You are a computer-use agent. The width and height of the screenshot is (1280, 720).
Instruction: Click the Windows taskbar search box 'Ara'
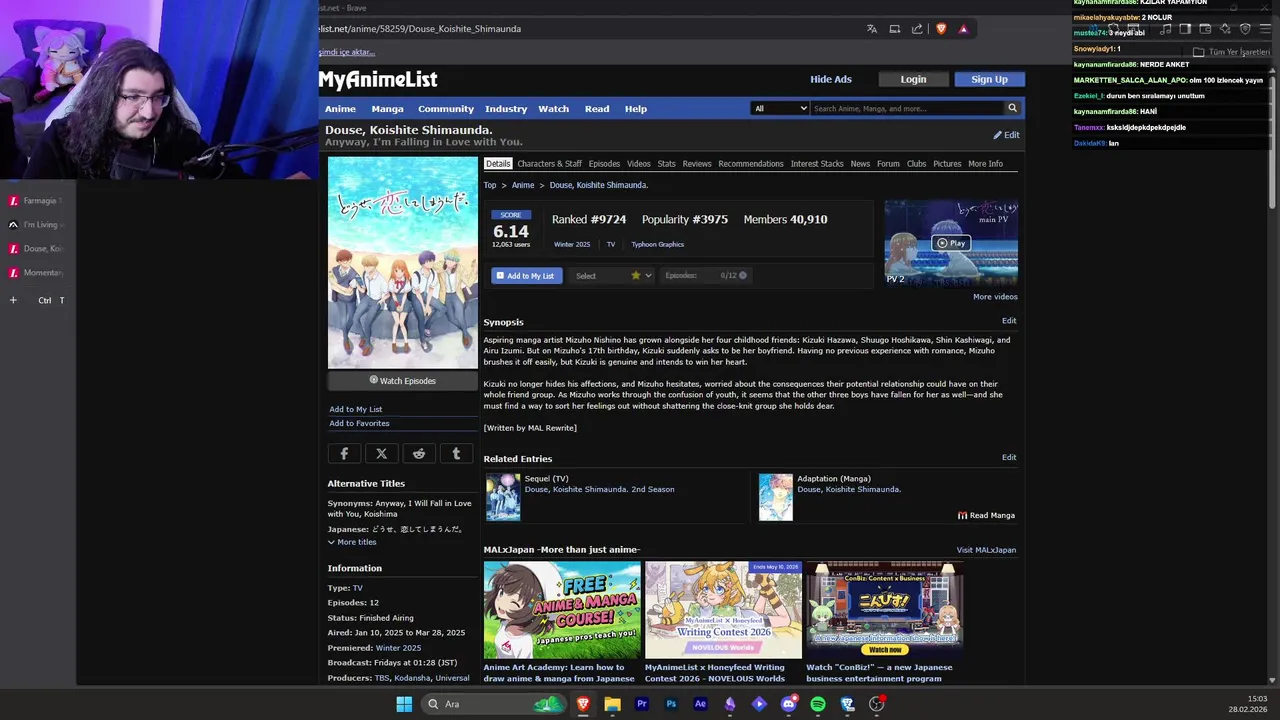495,704
